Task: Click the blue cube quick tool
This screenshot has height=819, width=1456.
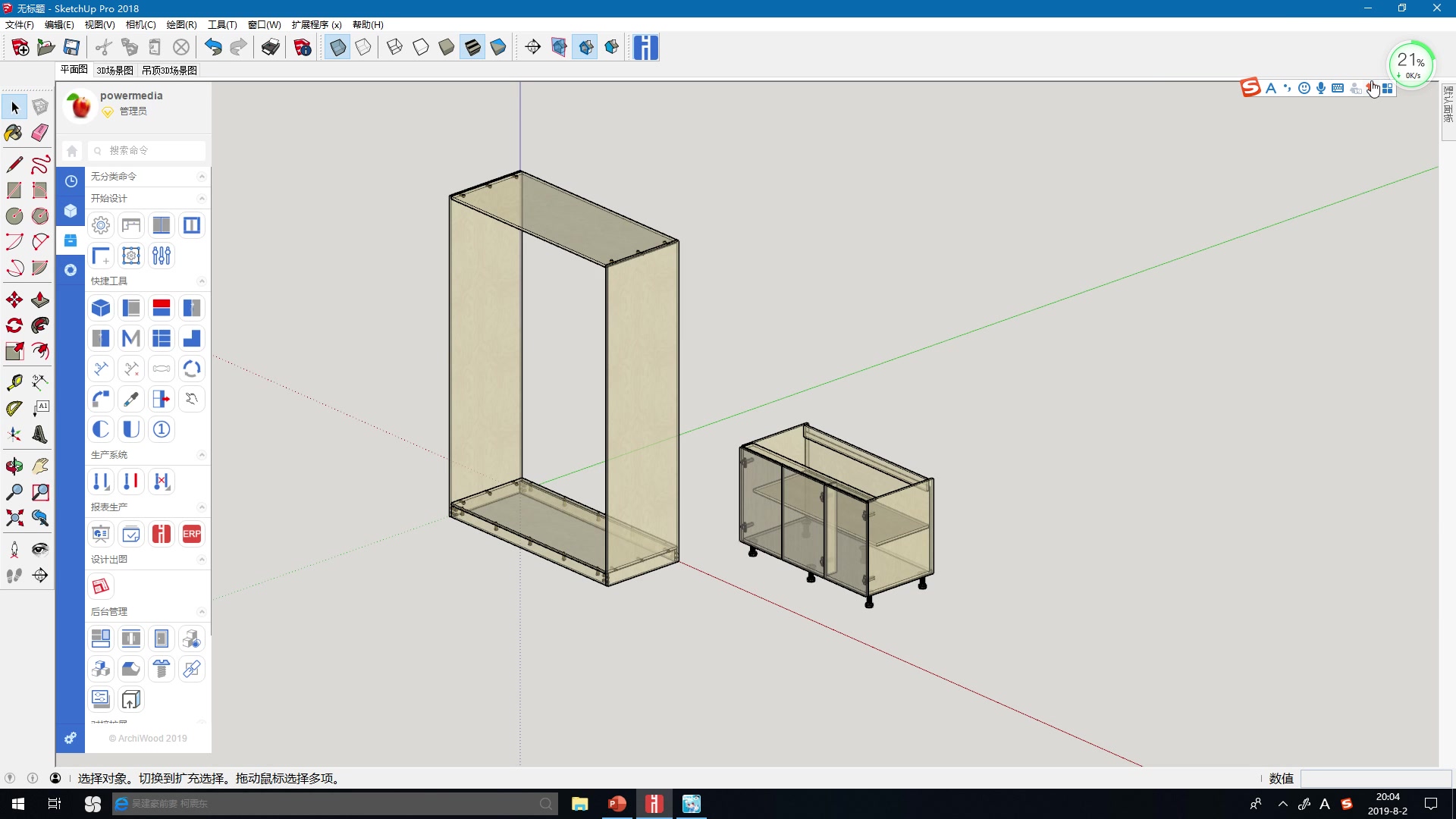Action: click(x=101, y=308)
